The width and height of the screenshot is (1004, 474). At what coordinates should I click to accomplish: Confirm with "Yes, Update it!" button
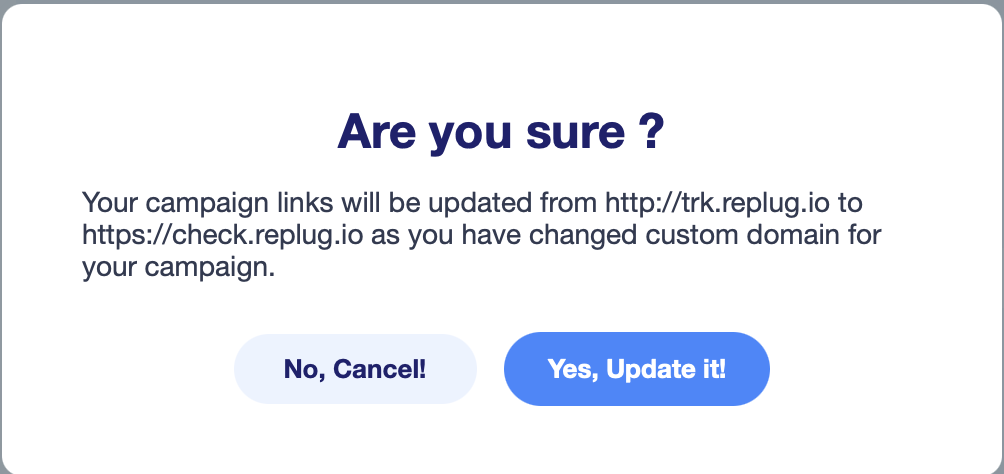coord(636,369)
